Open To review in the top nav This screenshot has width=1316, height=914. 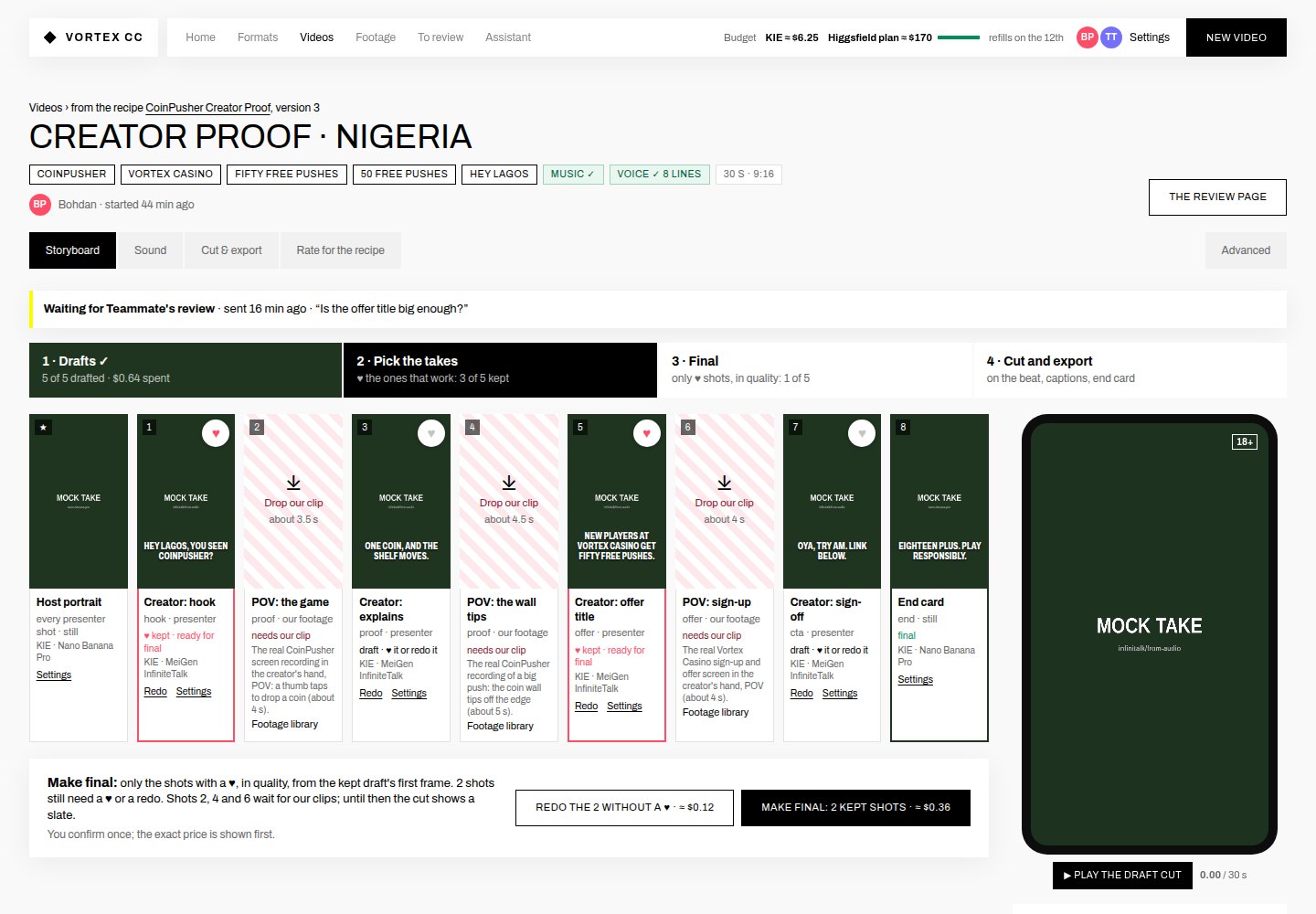click(x=440, y=37)
